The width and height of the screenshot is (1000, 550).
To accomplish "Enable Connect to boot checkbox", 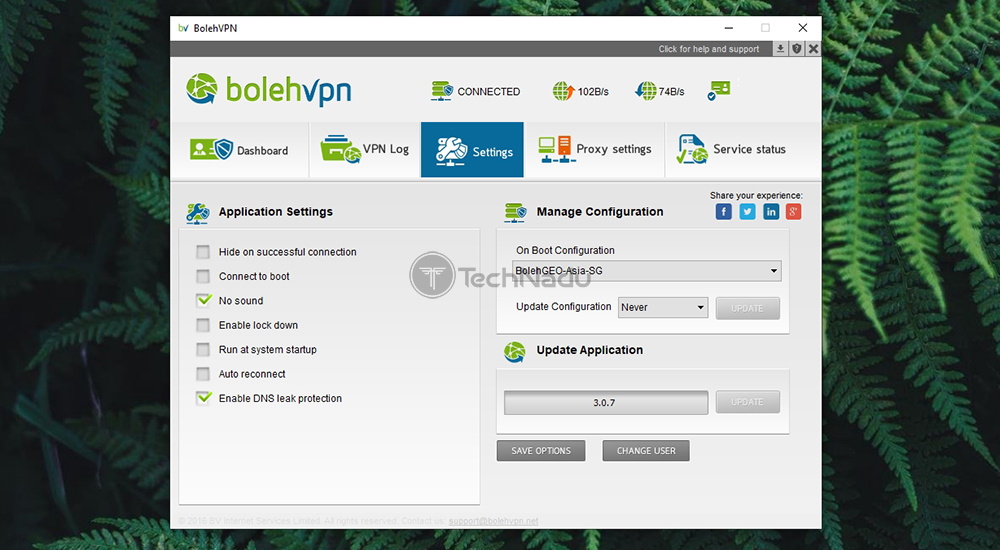I will (x=203, y=276).
